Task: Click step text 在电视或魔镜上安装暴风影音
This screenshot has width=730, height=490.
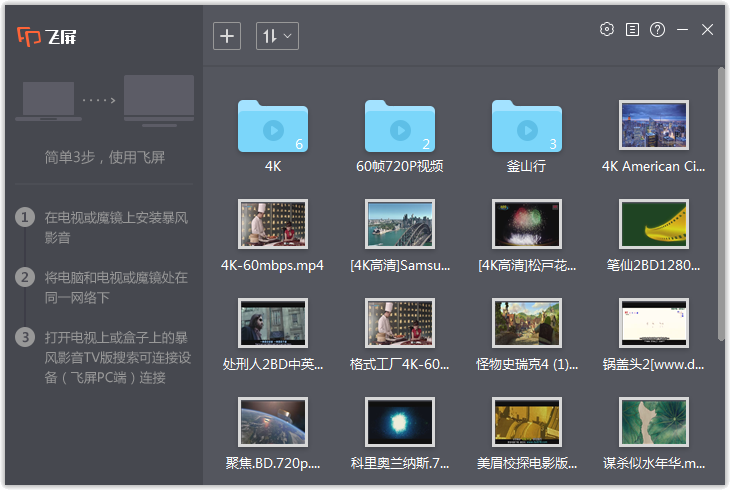Action: [116, 227]
